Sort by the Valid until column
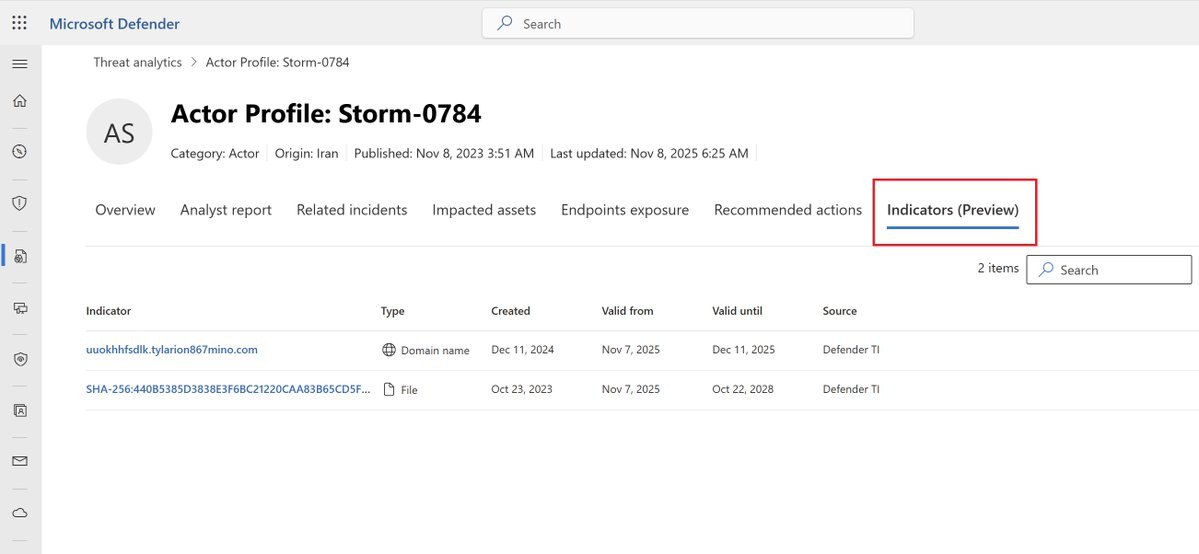Image resolution: width=1199 pixels, height=554 pixels. (737, 311)
